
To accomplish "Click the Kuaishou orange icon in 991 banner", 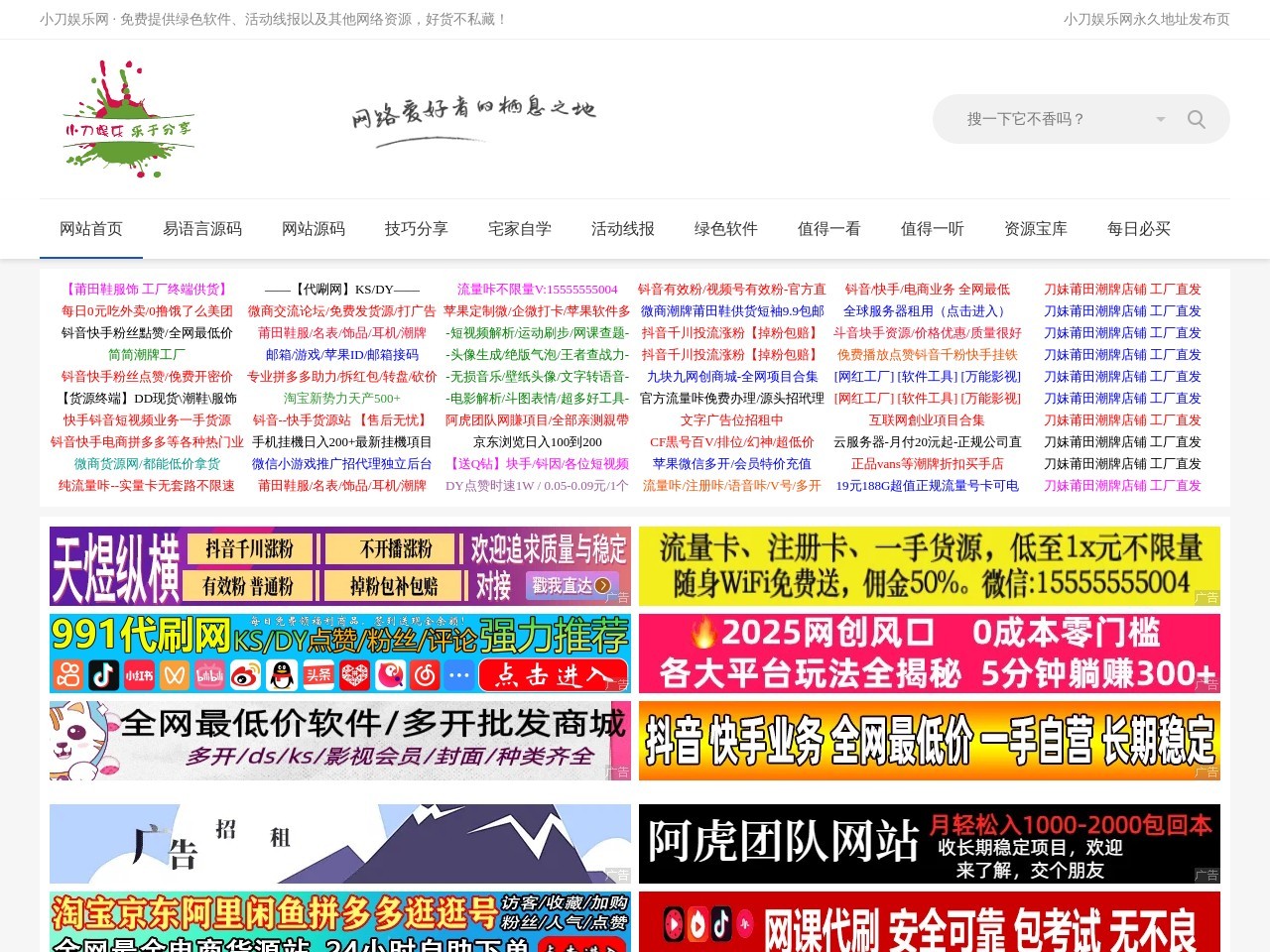I will (67, 675).
